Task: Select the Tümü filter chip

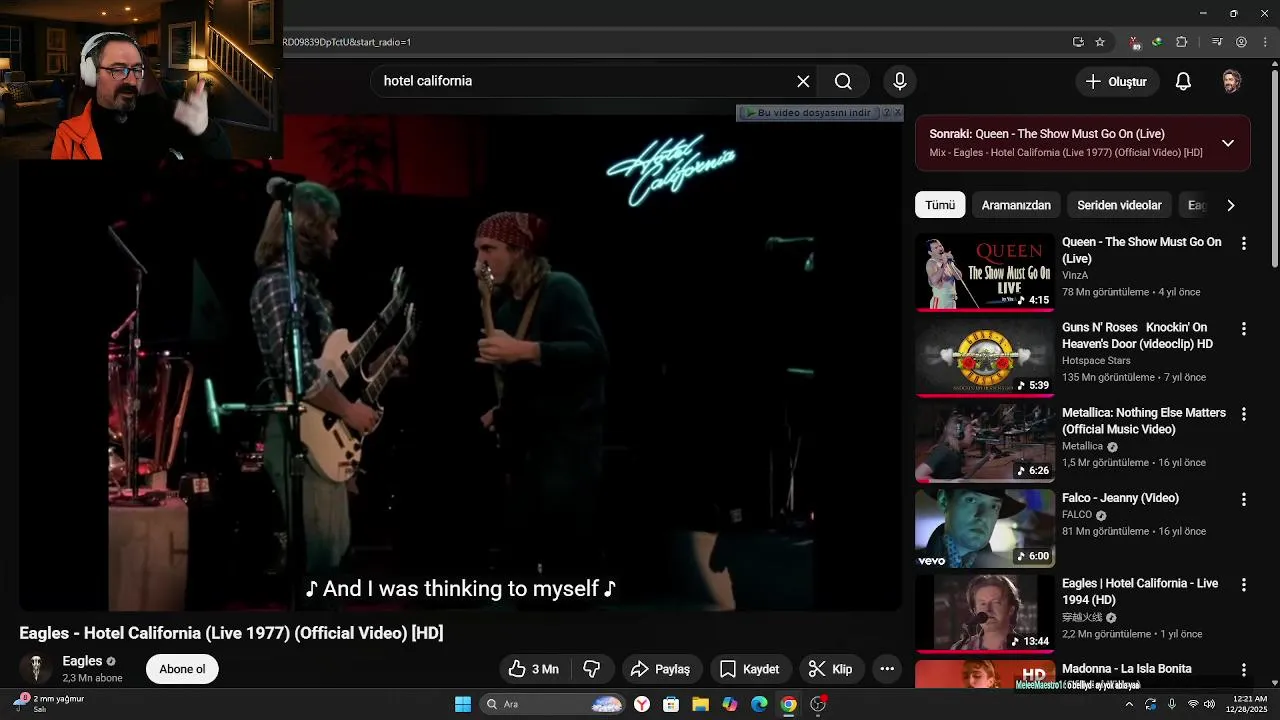Action: click(x=940, y=205)
